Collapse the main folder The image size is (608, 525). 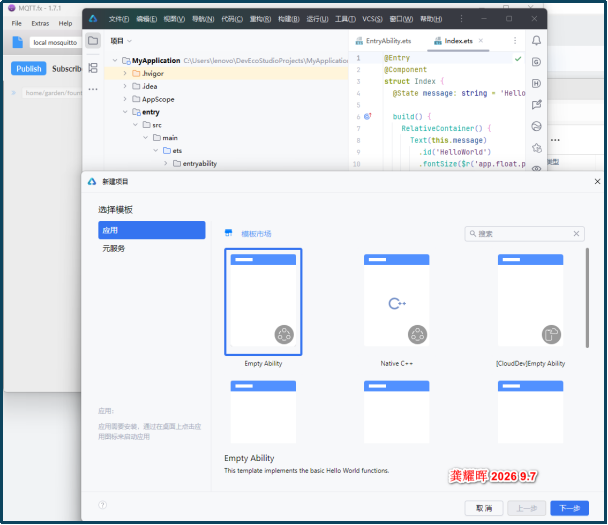[145, 138]
